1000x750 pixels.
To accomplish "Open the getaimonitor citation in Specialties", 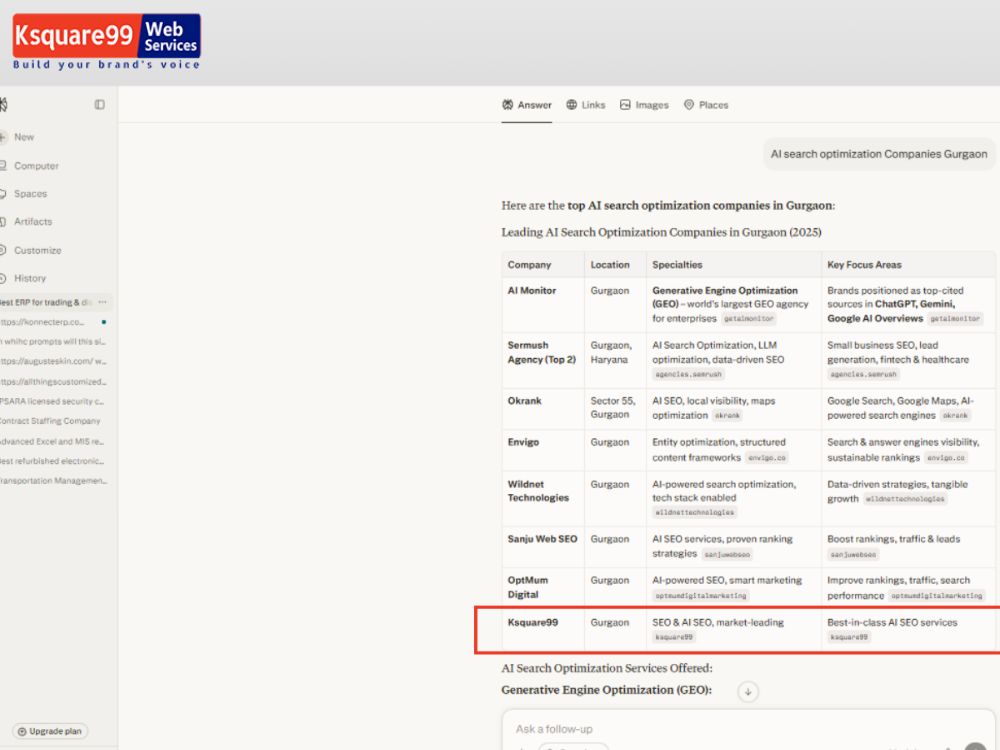I will pos(748,319).
